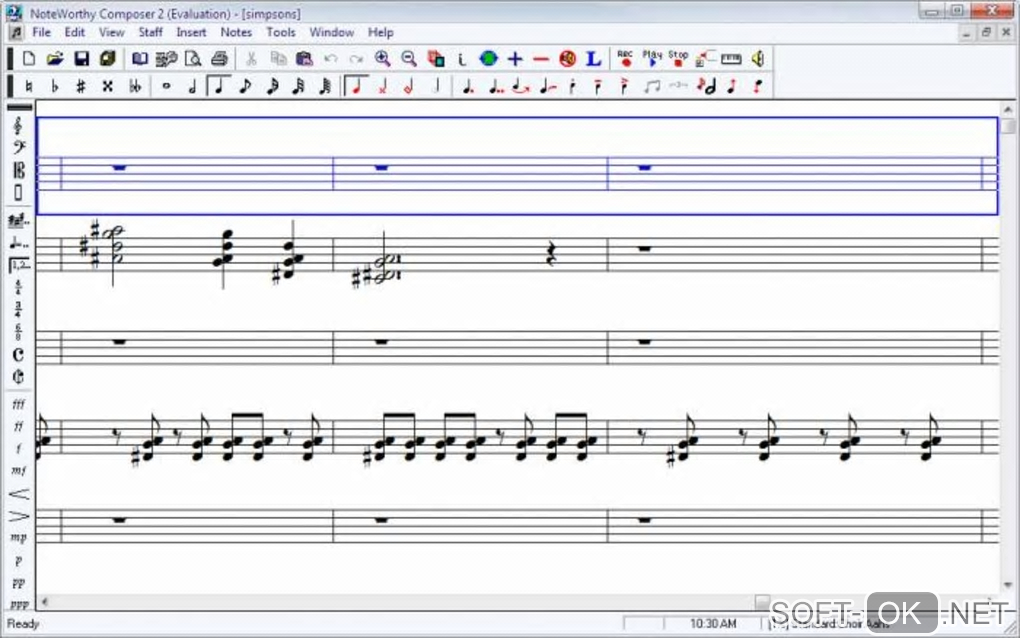Toggle the double-dotted note modifier

coord(494,86)
